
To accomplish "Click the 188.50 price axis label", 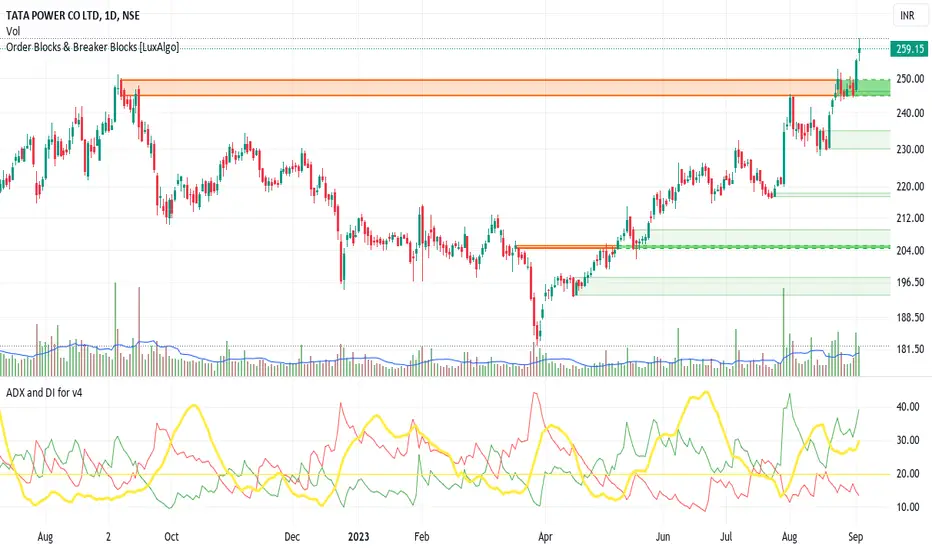I will [x=910, y=318].
